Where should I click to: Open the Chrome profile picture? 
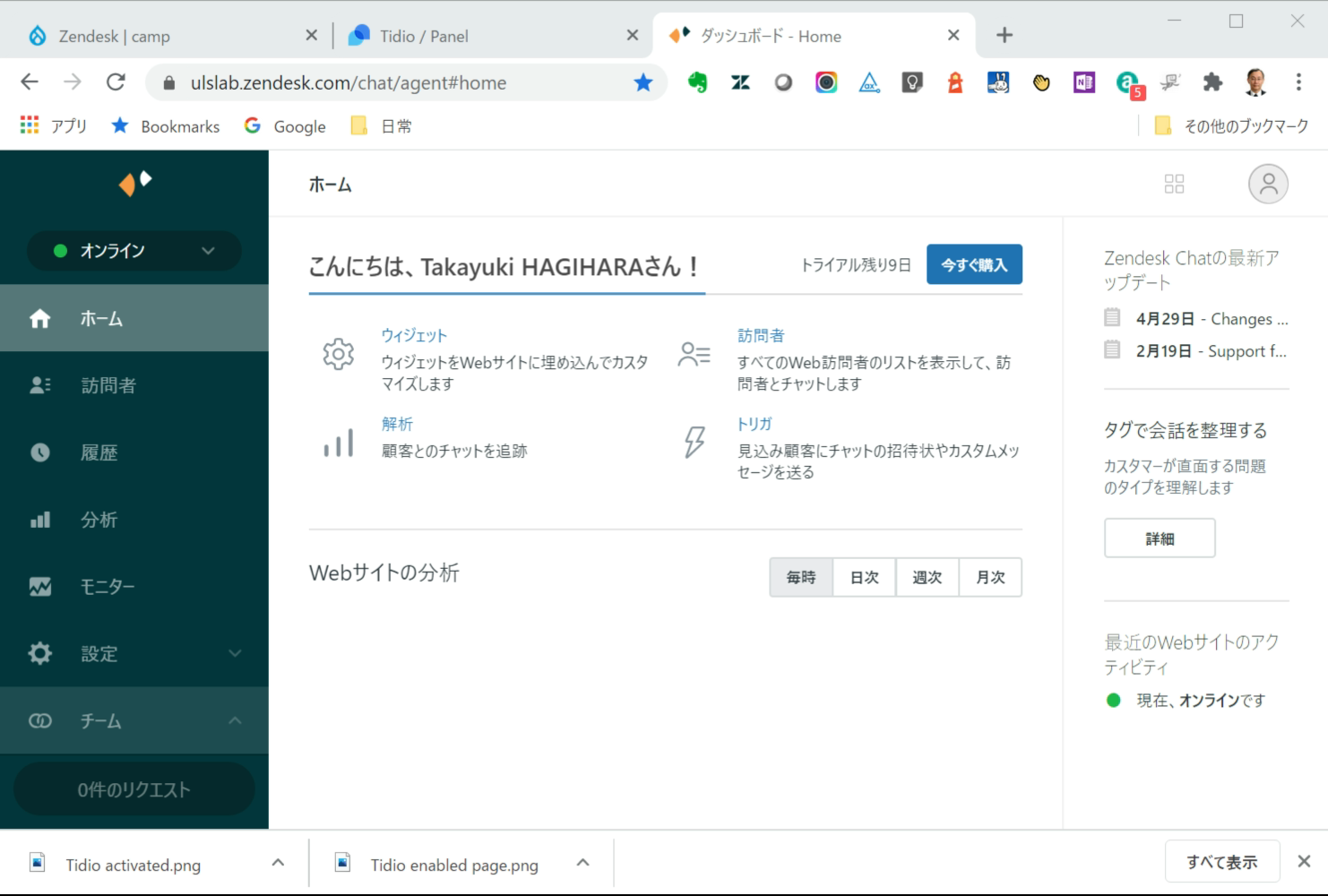click(x=1255, y=82)
